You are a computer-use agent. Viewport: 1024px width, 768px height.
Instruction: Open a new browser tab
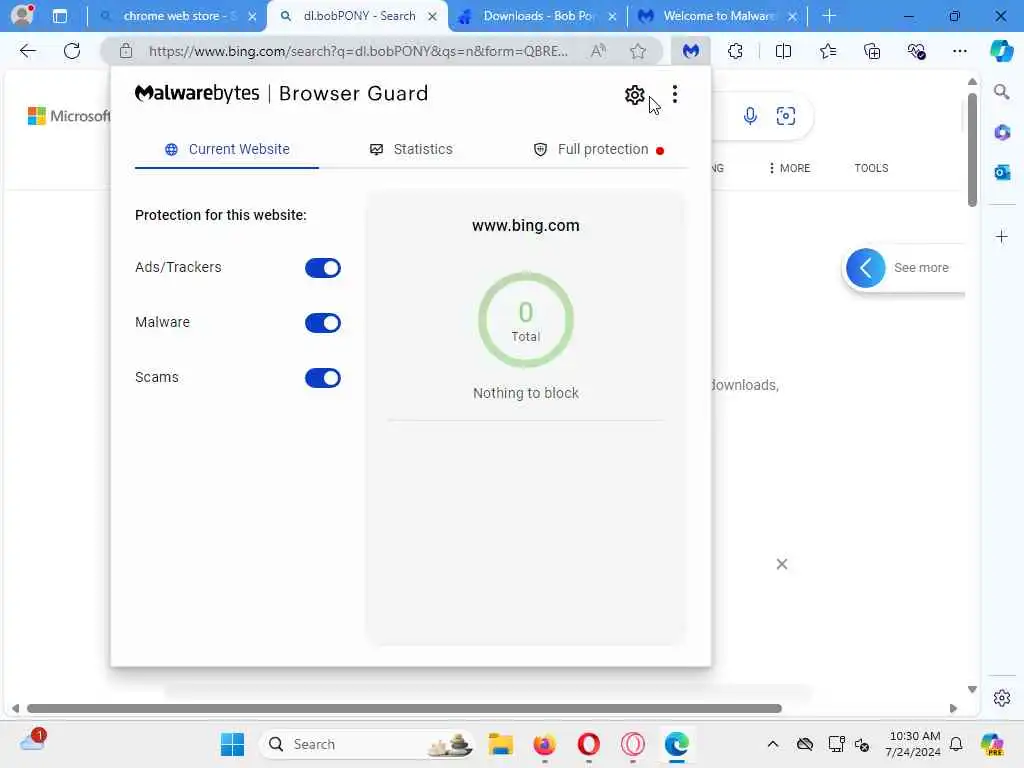pyautogui.click(x=829, y=16)
